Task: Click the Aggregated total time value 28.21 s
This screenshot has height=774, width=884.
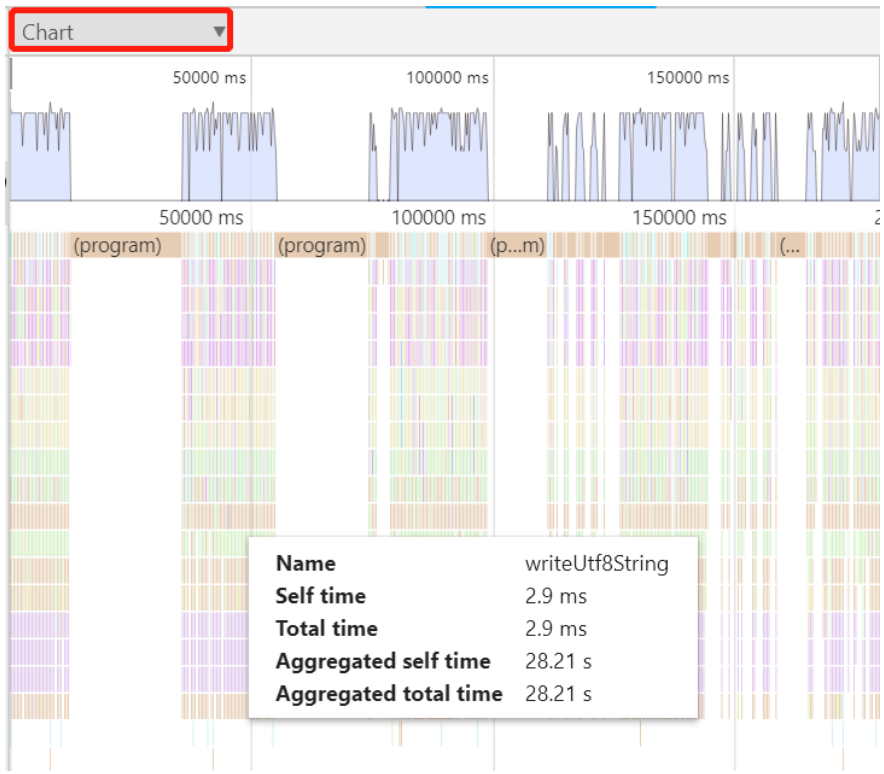Action: tap(558, 693)
